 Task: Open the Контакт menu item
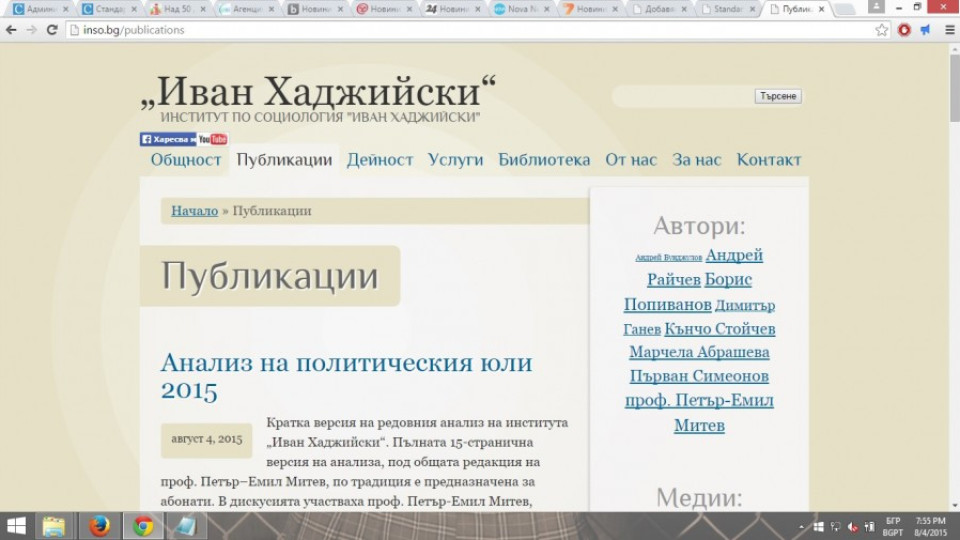(x=768, y=160)
